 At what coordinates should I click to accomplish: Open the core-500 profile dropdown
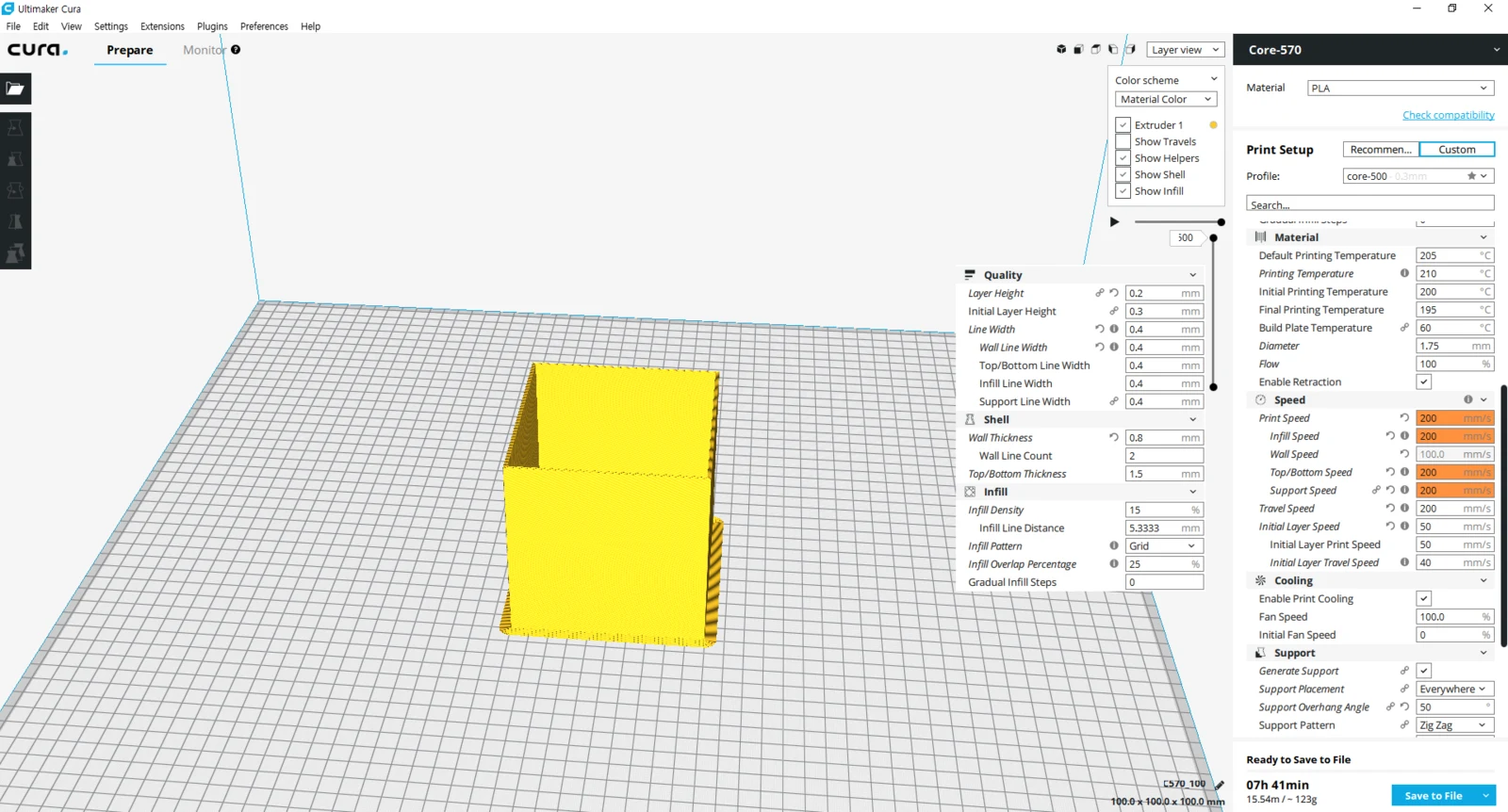(x=1418, y=176)
